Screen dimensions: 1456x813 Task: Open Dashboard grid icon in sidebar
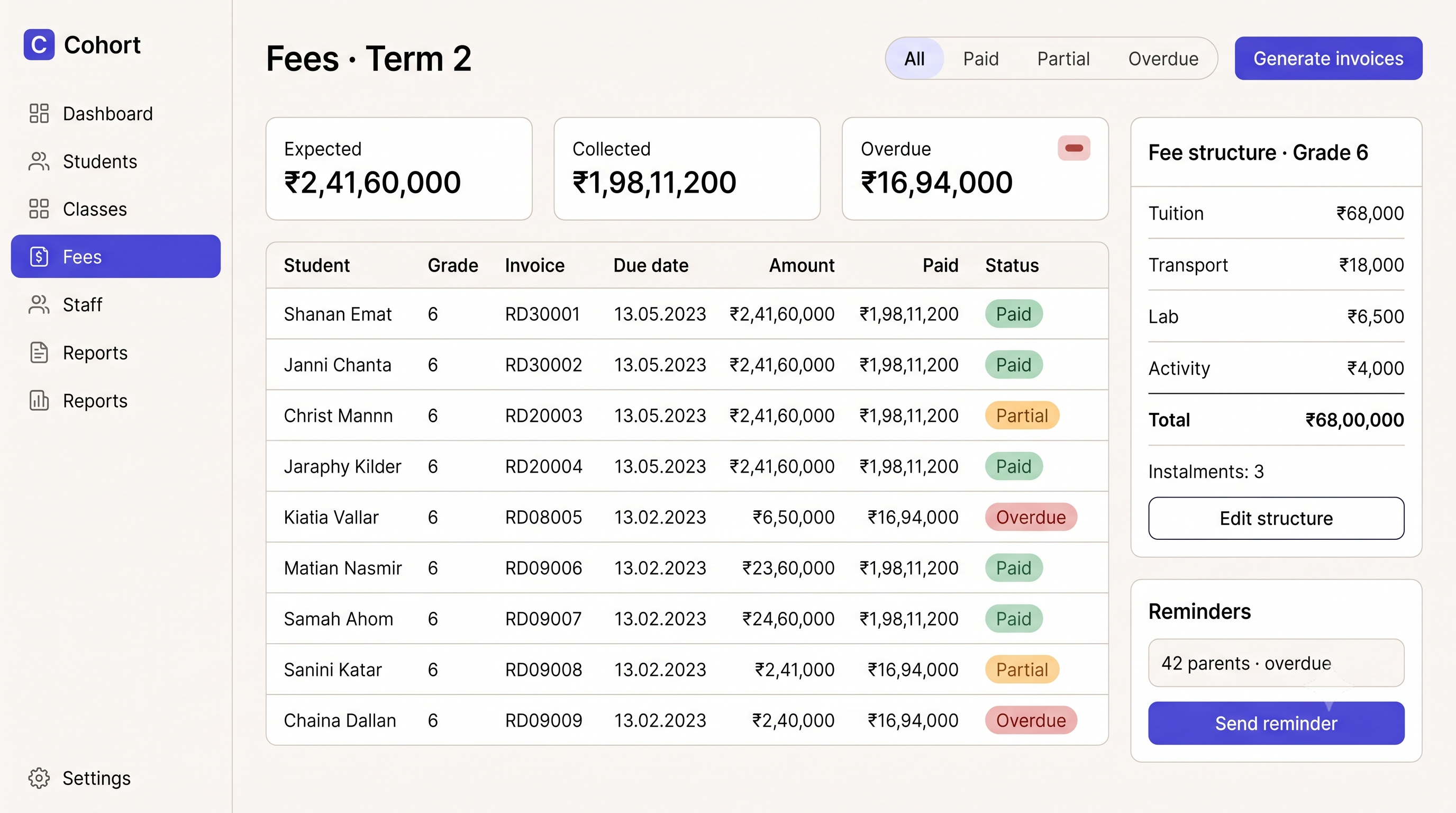(39, 113)
